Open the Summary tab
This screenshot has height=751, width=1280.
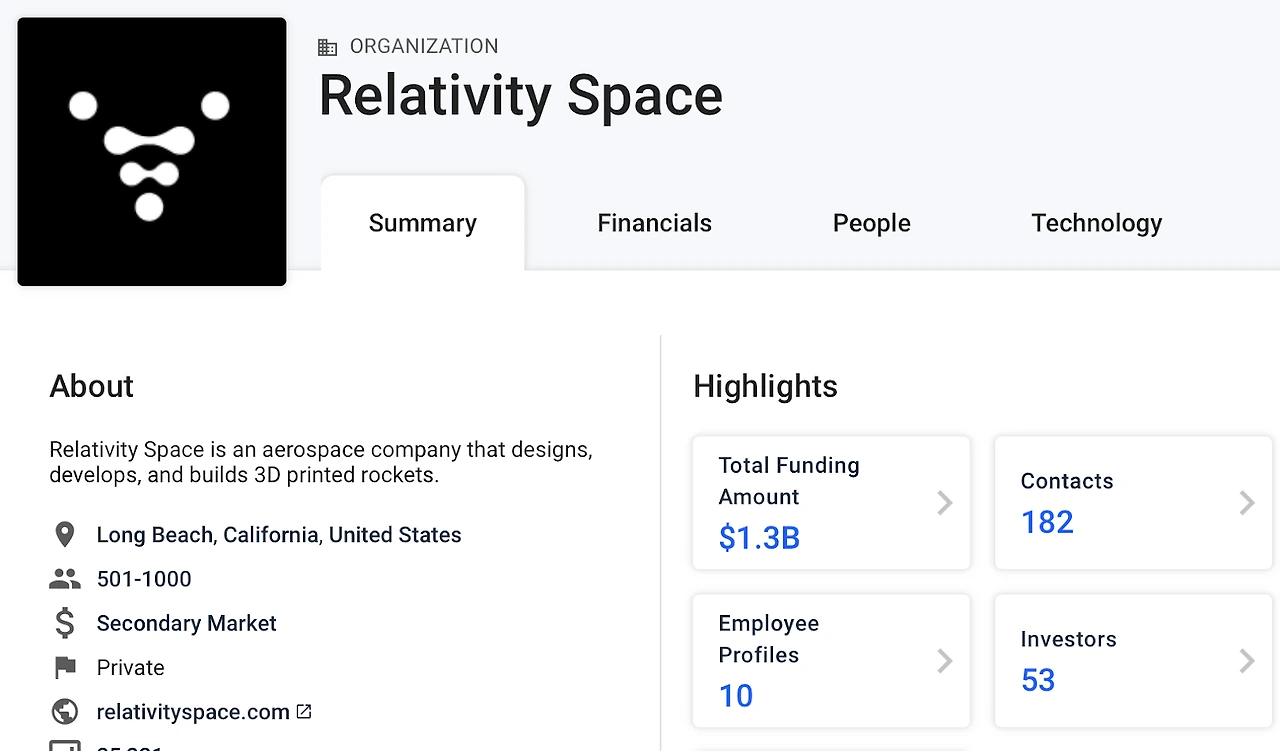(x=422, y=223)
